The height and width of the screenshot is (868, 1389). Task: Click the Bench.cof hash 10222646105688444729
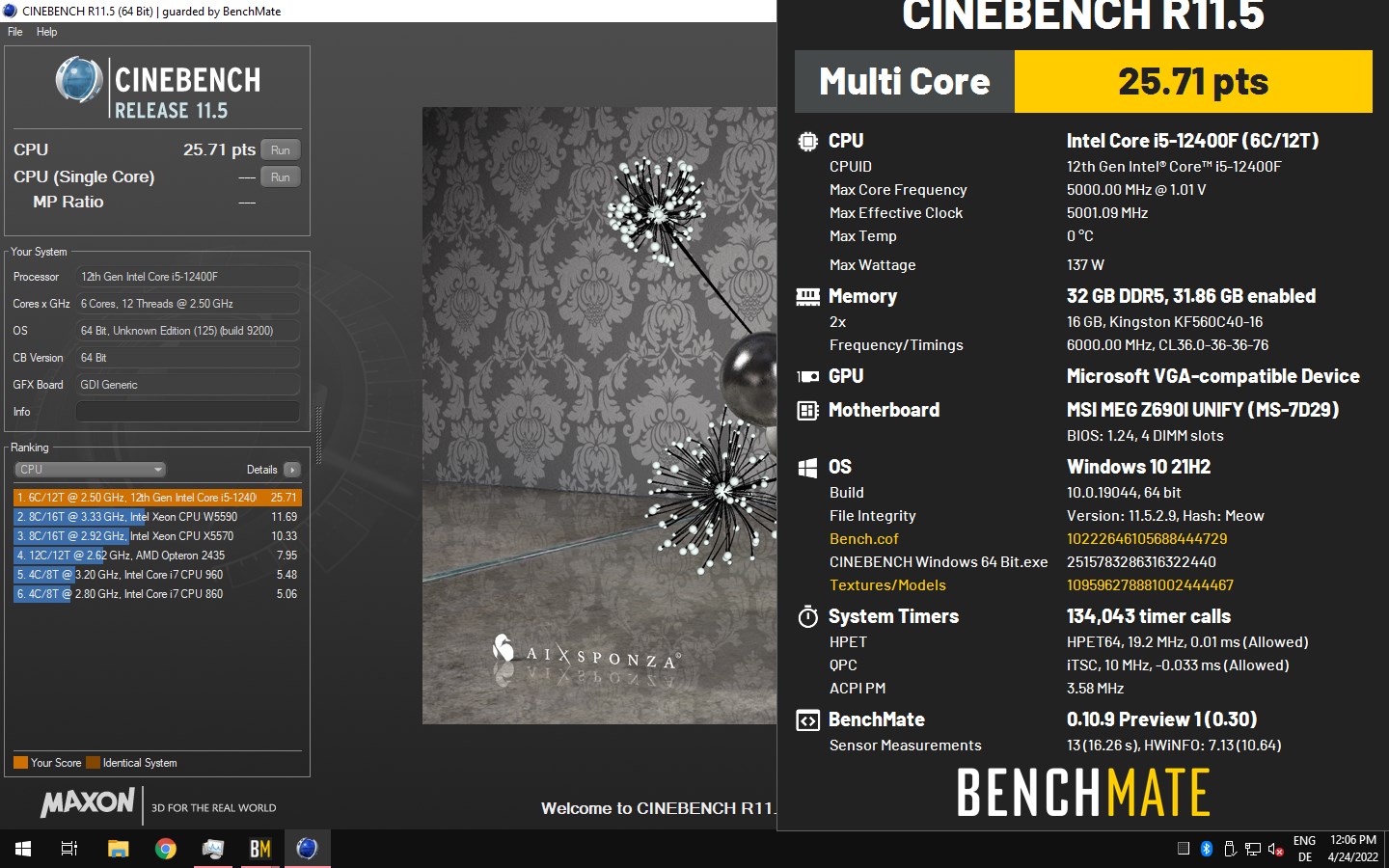click(x=1147, y=539)
